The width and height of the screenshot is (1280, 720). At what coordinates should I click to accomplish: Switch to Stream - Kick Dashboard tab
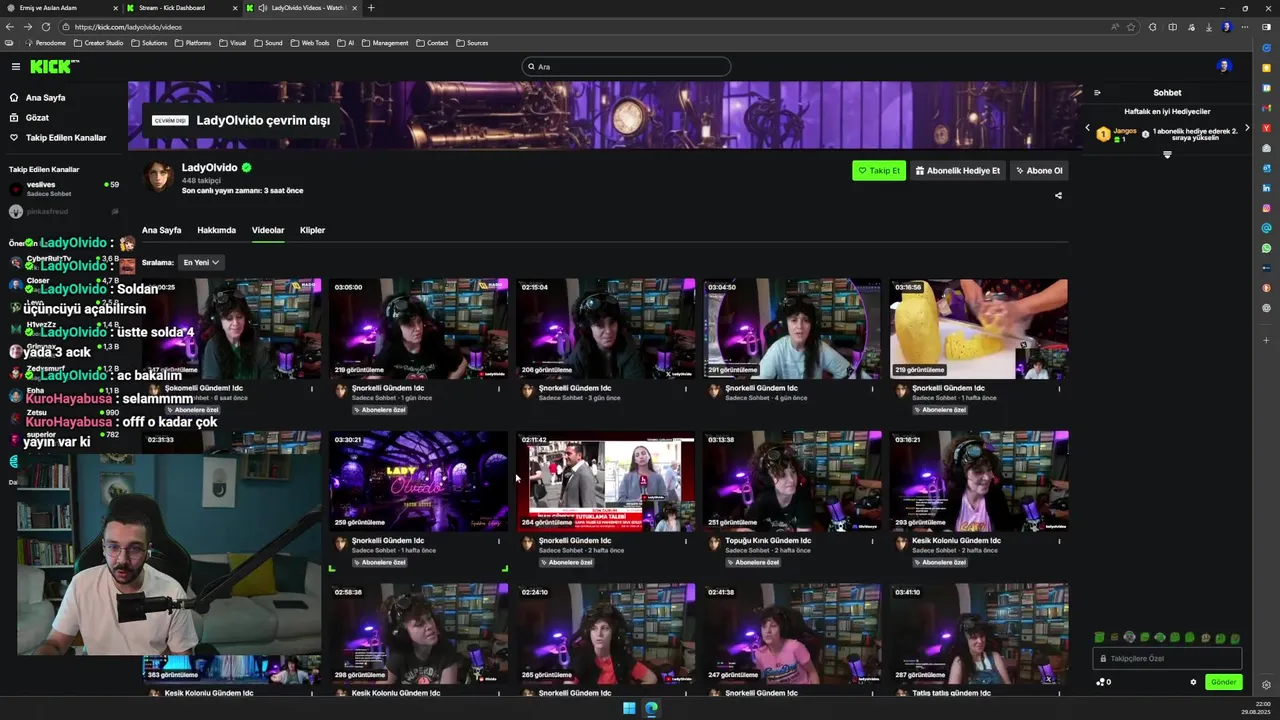[x=180, y=8]
